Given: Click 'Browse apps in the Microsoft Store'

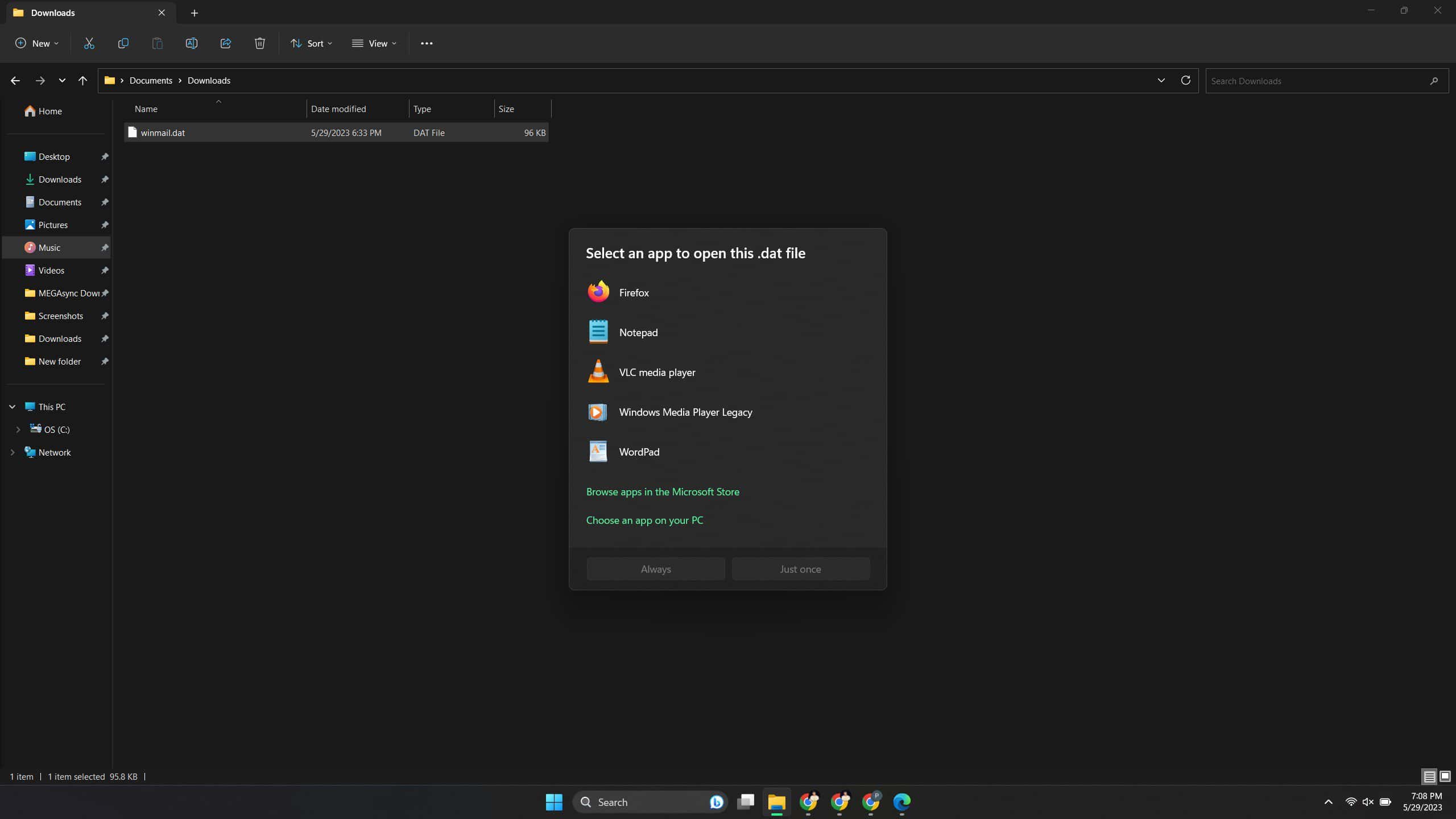Looking at the screenshot, I should pos(663,491).
